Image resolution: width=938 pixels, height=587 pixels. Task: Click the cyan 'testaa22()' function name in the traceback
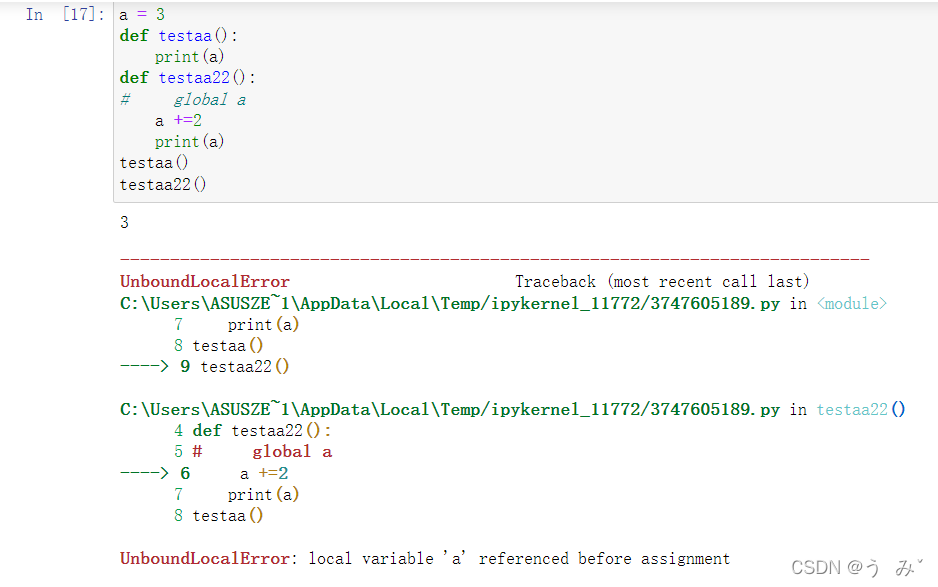point(861,409)
